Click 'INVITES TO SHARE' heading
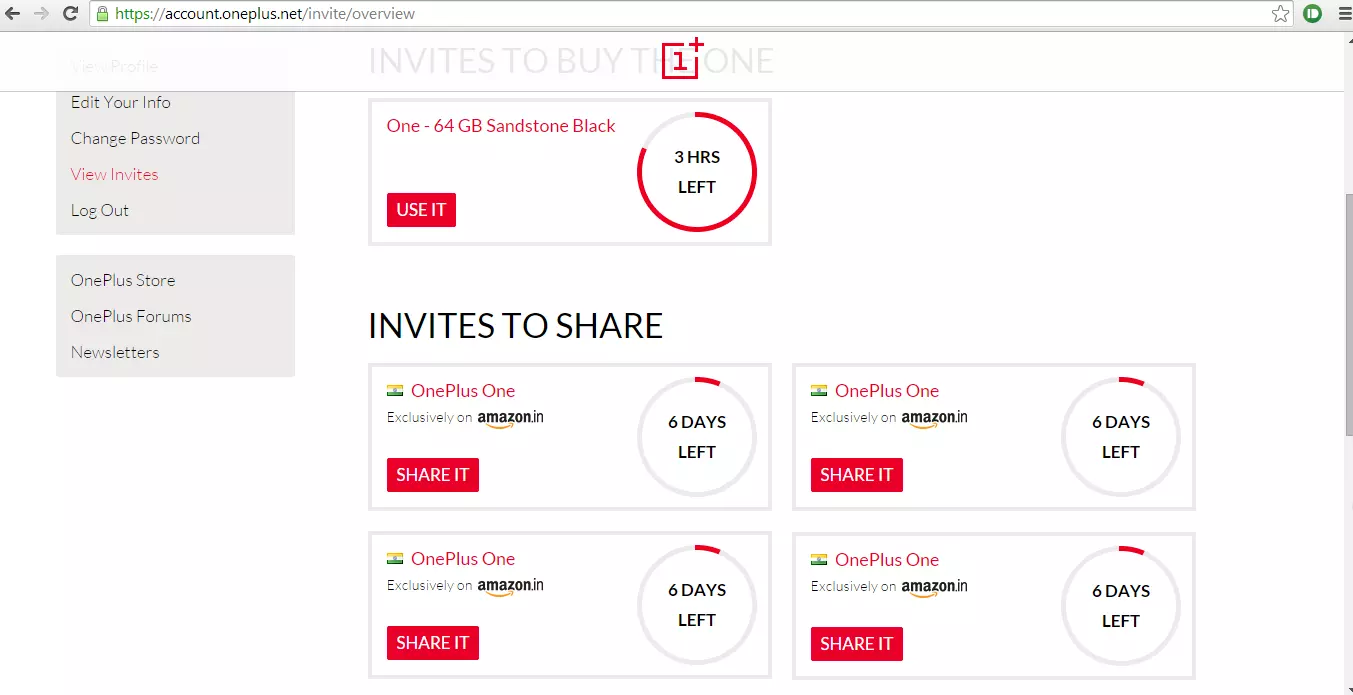Image resolution: width=1353 pixels, height=695 pixels. pyautogui.click(x=515, y=326)
